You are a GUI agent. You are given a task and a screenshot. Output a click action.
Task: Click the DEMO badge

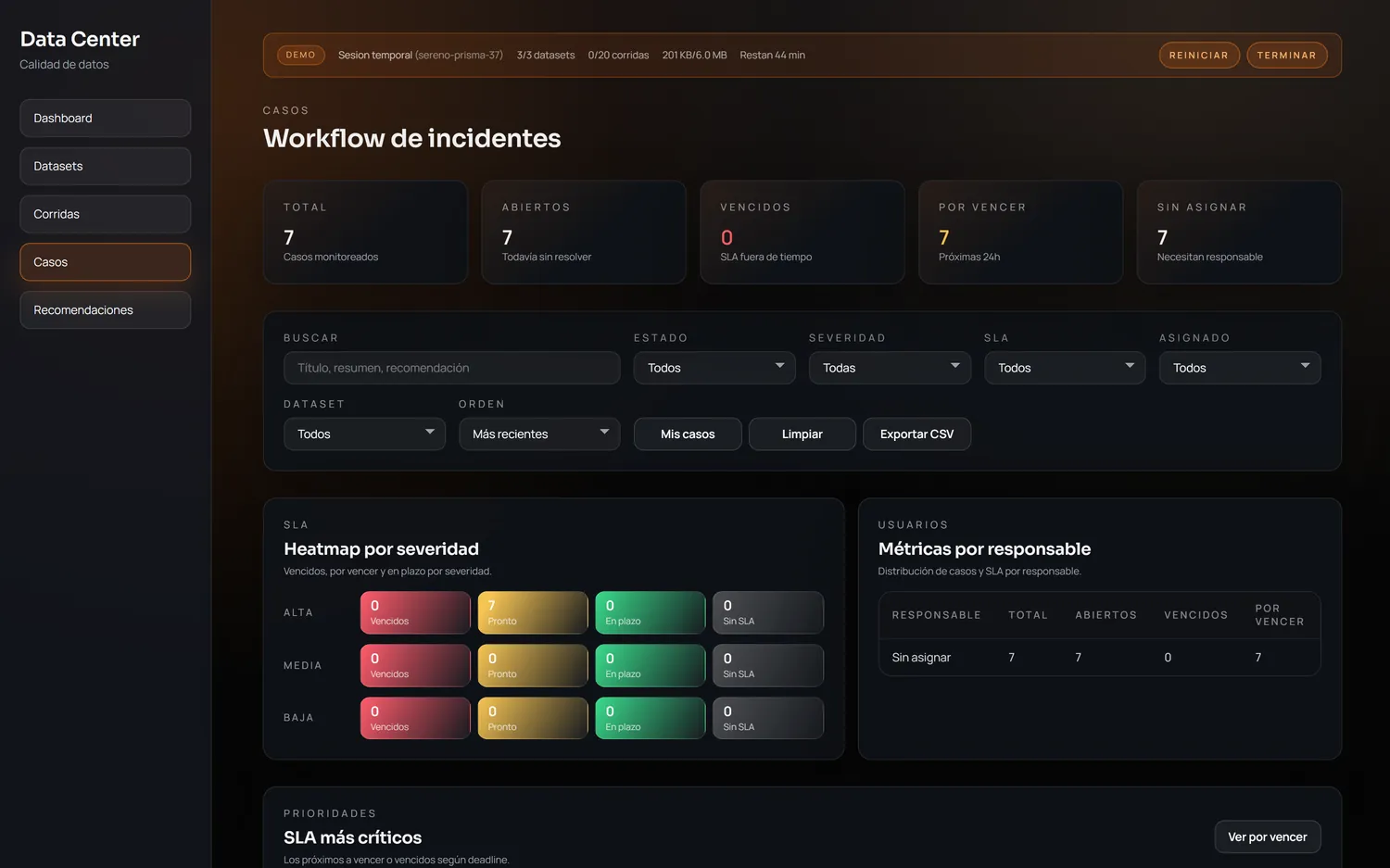[x=300, y=56]
